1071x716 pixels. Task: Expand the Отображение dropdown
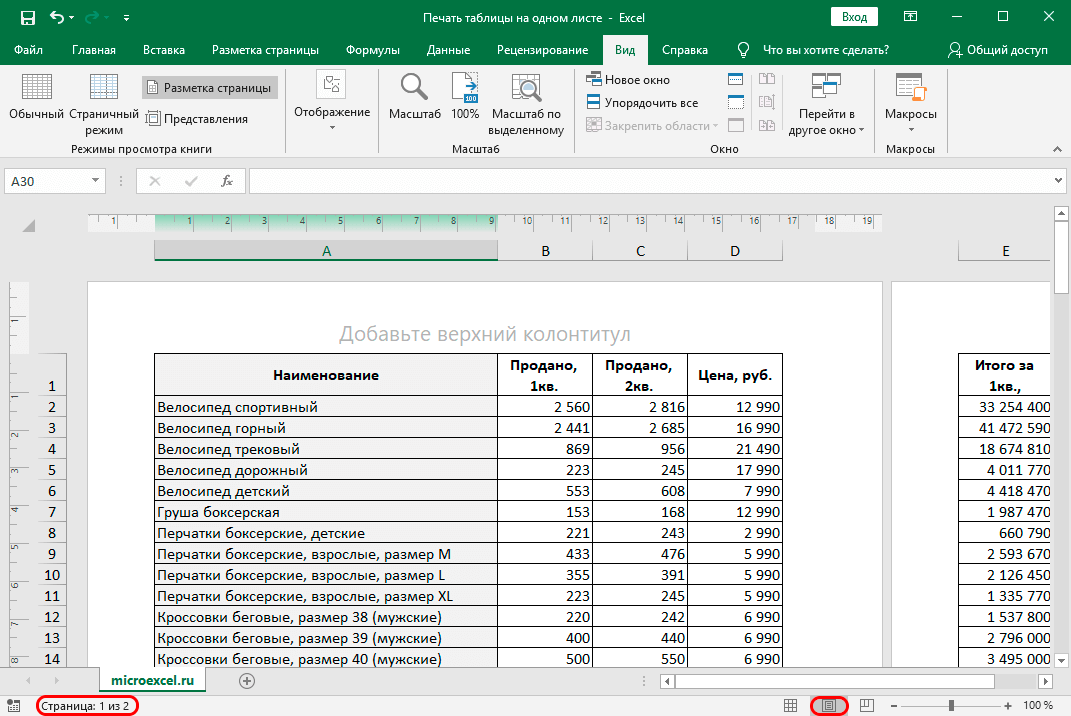click(331, 101)
